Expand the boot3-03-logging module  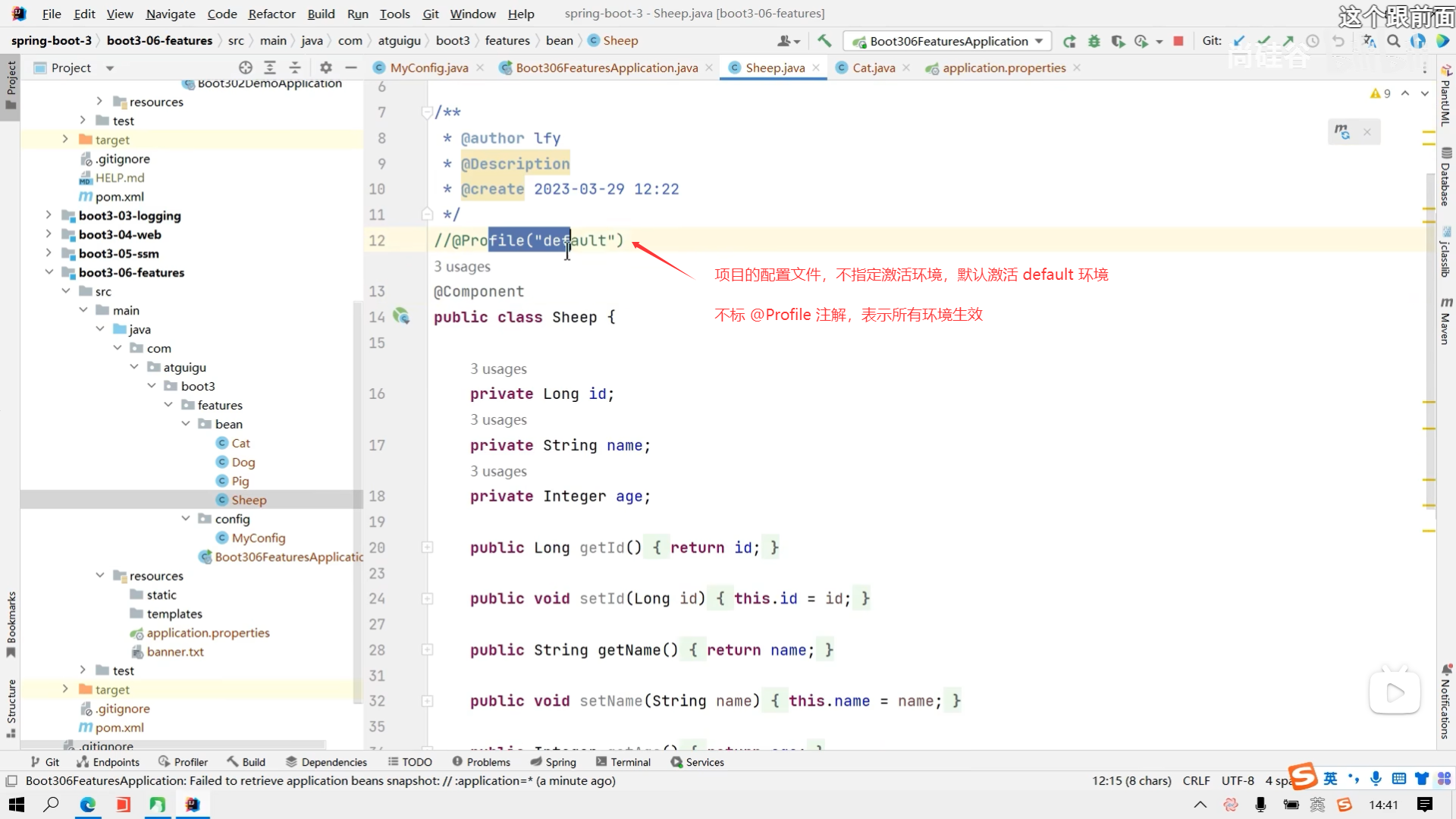point(49,215)
